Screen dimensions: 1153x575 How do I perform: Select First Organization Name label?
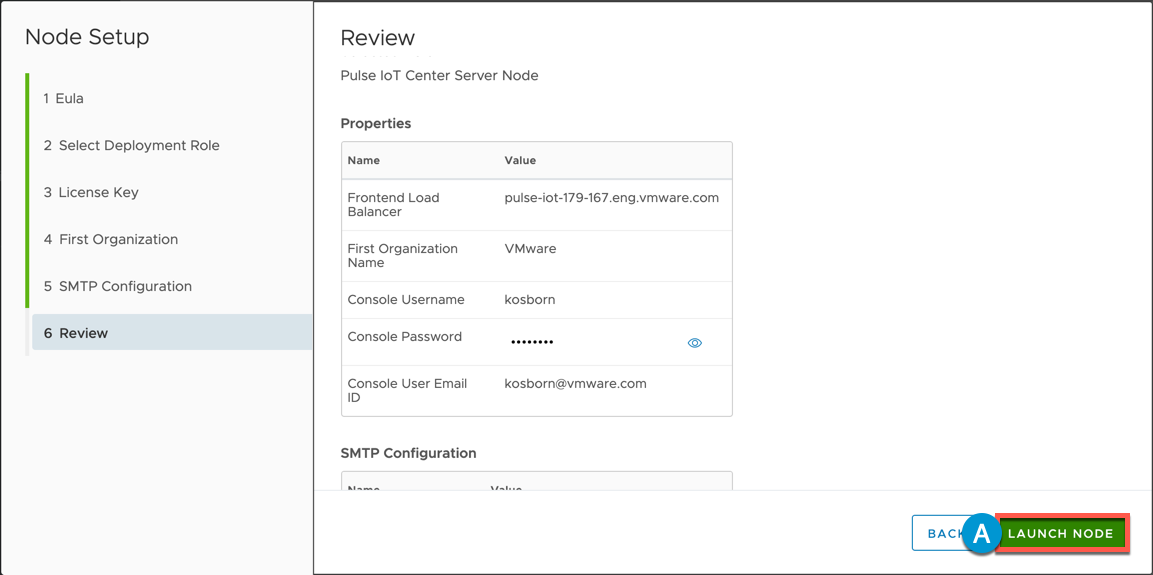[x=402, y=256]
